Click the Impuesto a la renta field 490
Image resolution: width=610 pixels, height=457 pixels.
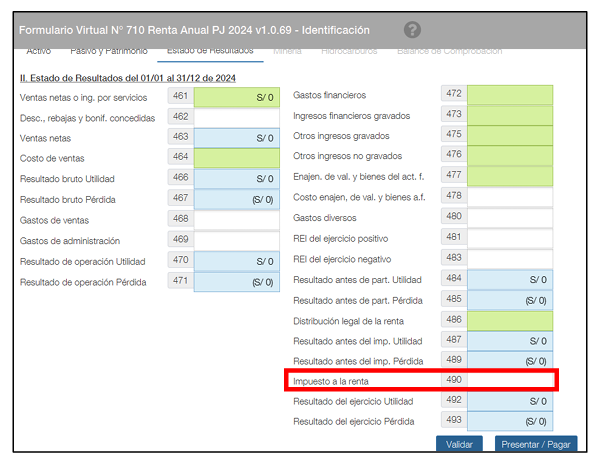tap(509, 381)
